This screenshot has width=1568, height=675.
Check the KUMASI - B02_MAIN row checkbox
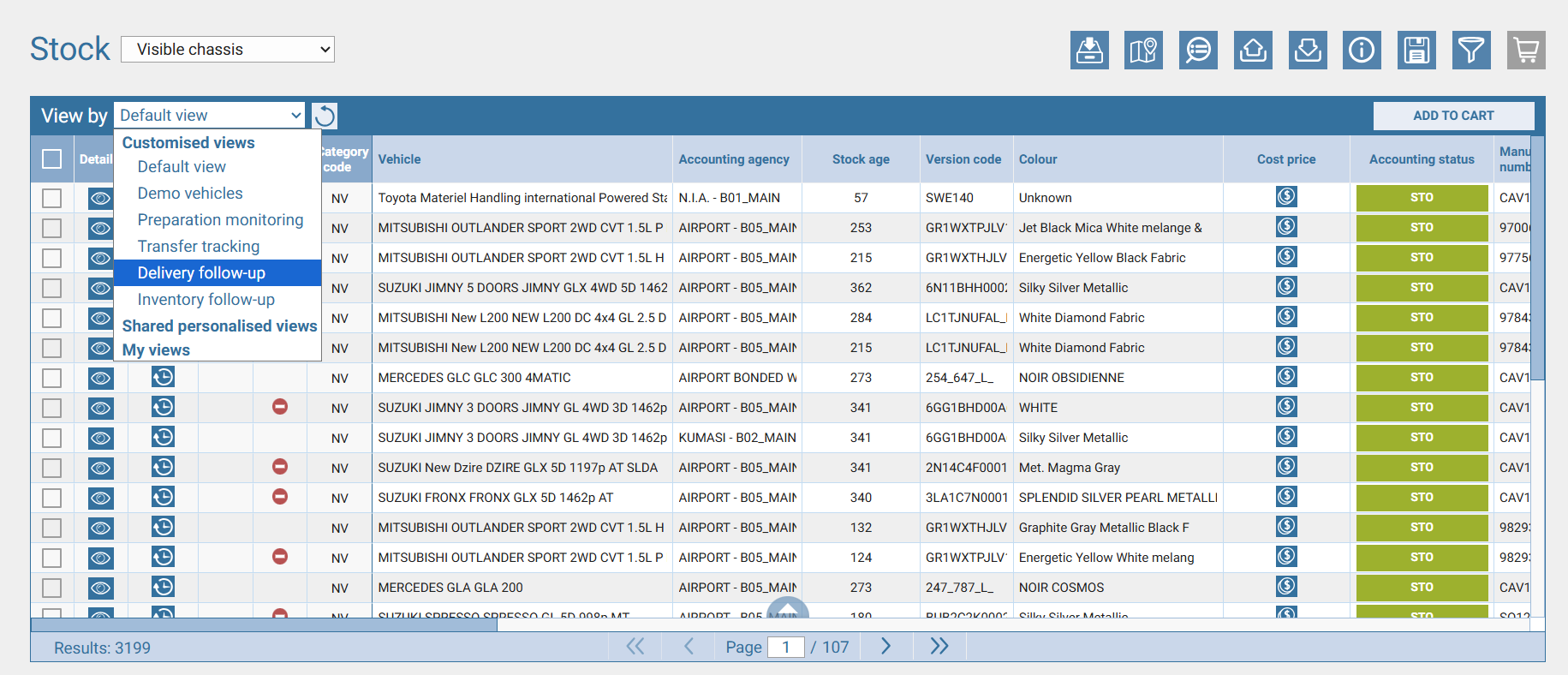(51, 438)
